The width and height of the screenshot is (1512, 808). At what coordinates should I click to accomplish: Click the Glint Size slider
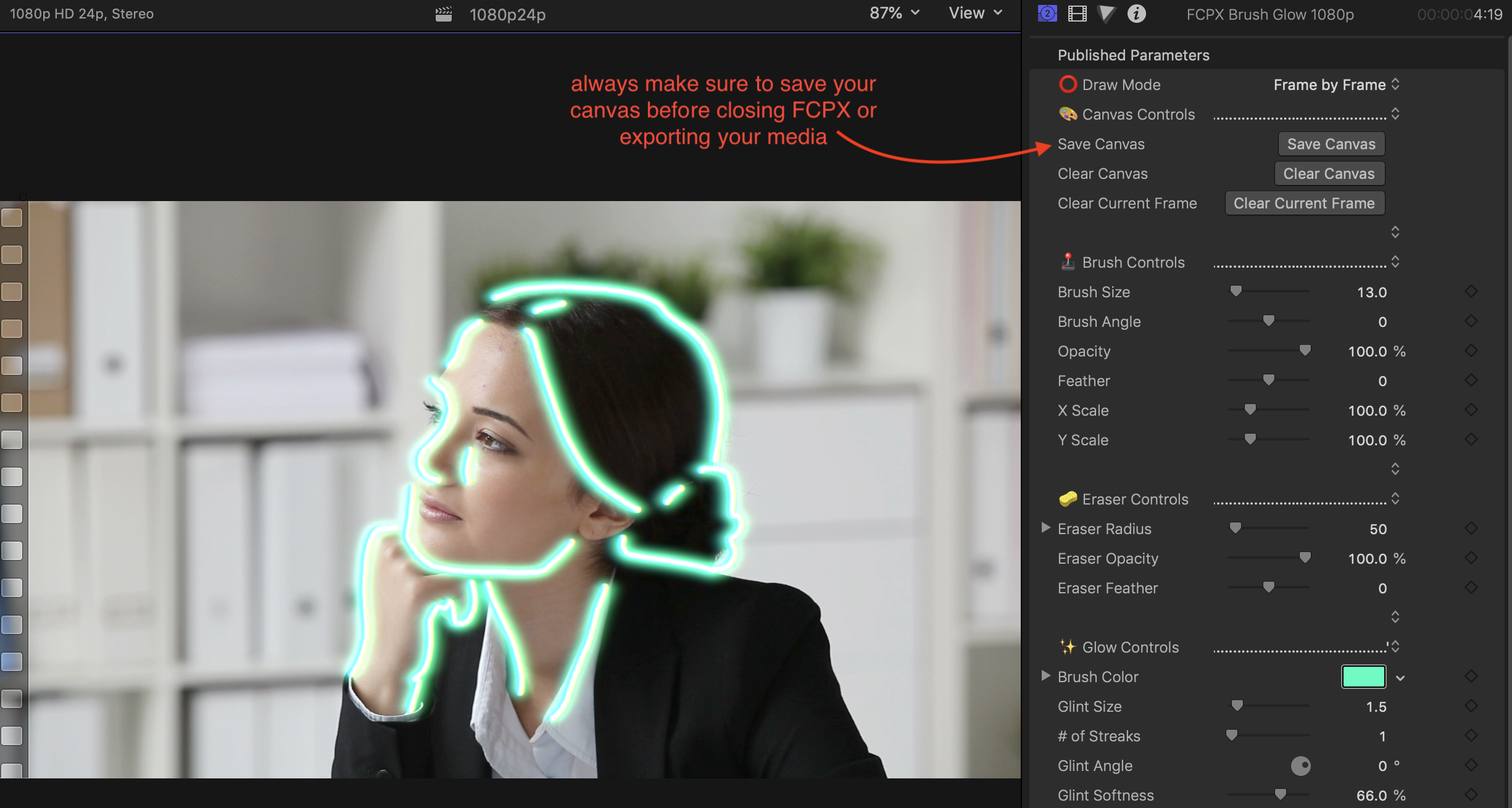(1268, 706)
